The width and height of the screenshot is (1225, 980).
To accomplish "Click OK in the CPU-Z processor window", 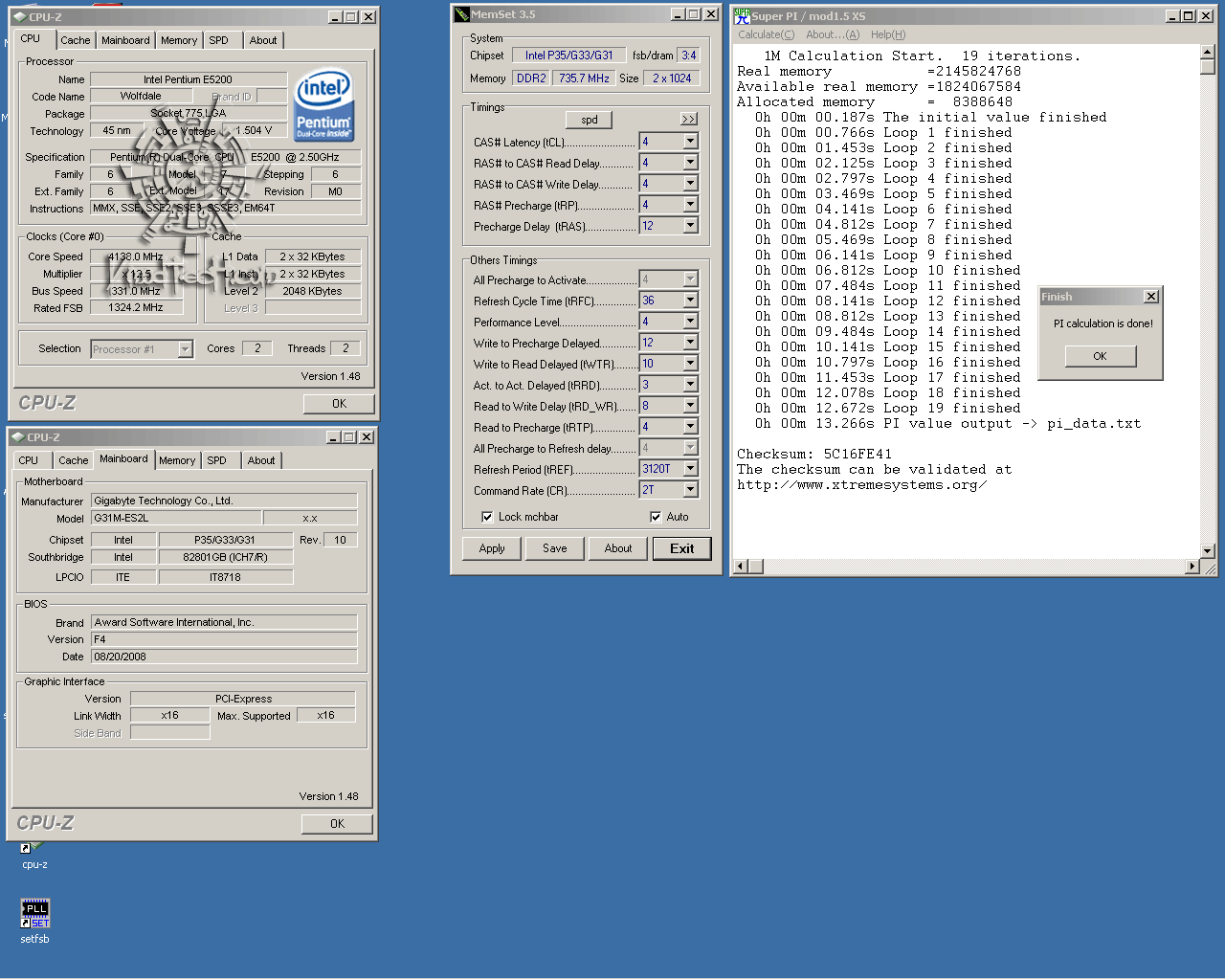I will pyautogui.click(x=339, y=404).
